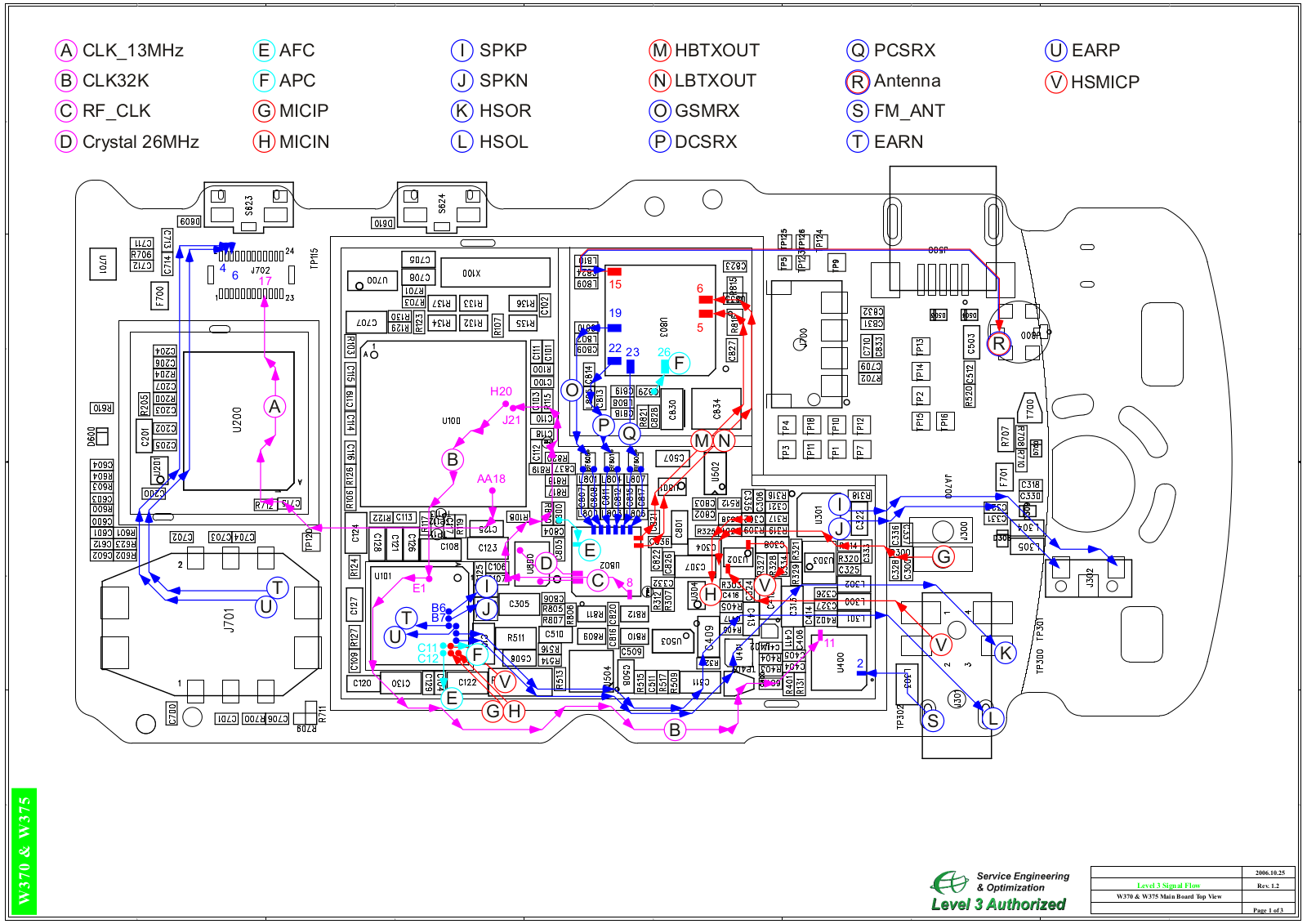
Task: Click the circled K marker on the board
Action: [x=1006, y=653]
